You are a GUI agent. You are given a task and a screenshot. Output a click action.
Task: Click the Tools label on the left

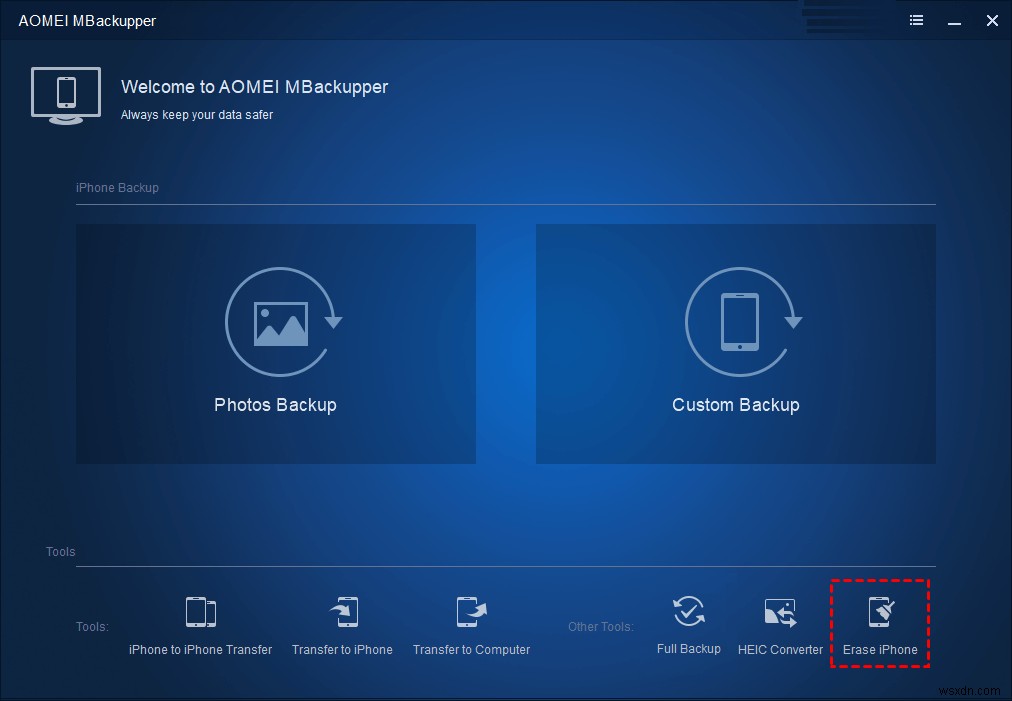coord(91,626)
